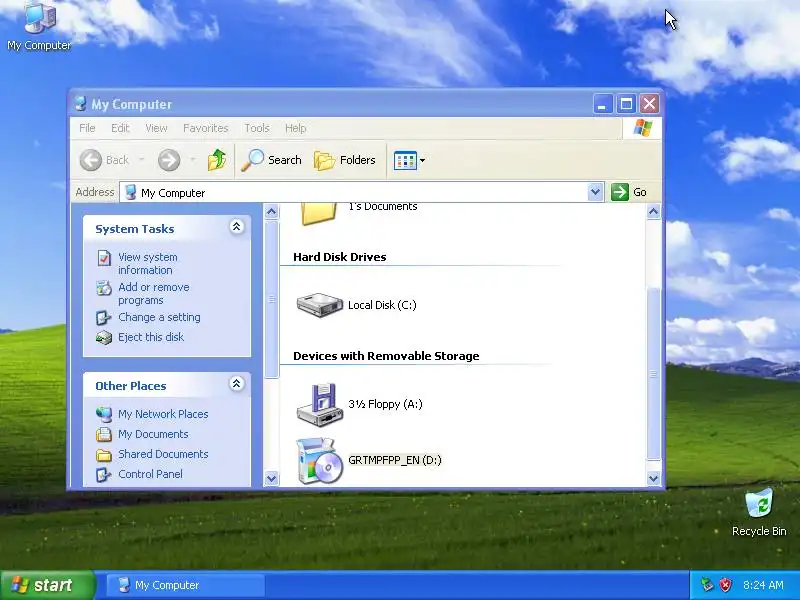
Task: Click the down arrow of the file list scrollbar
Action: pyautogui.click(x=654, y=479)
